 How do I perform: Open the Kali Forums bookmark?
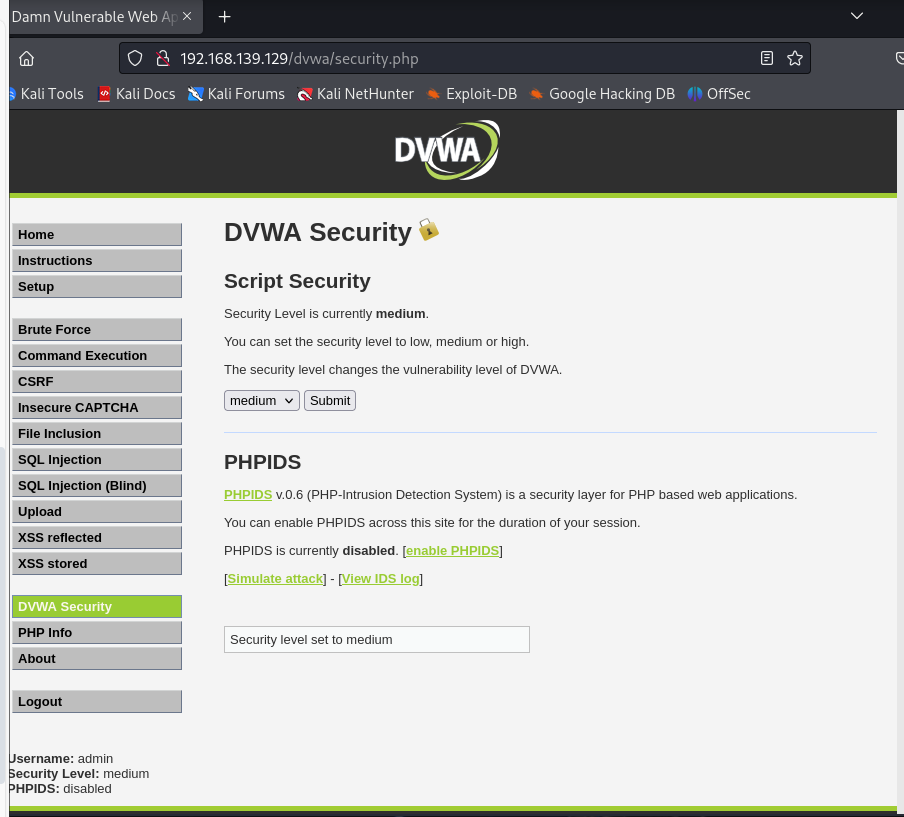[x=236, y=93]
